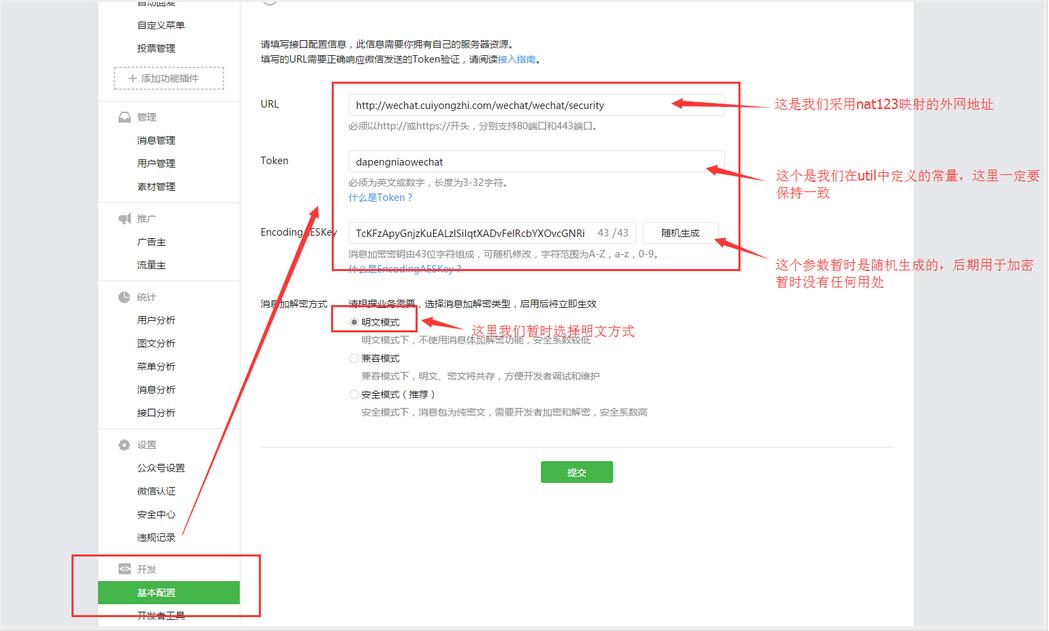Click the 添加功能插件 button

click(169, 78)
